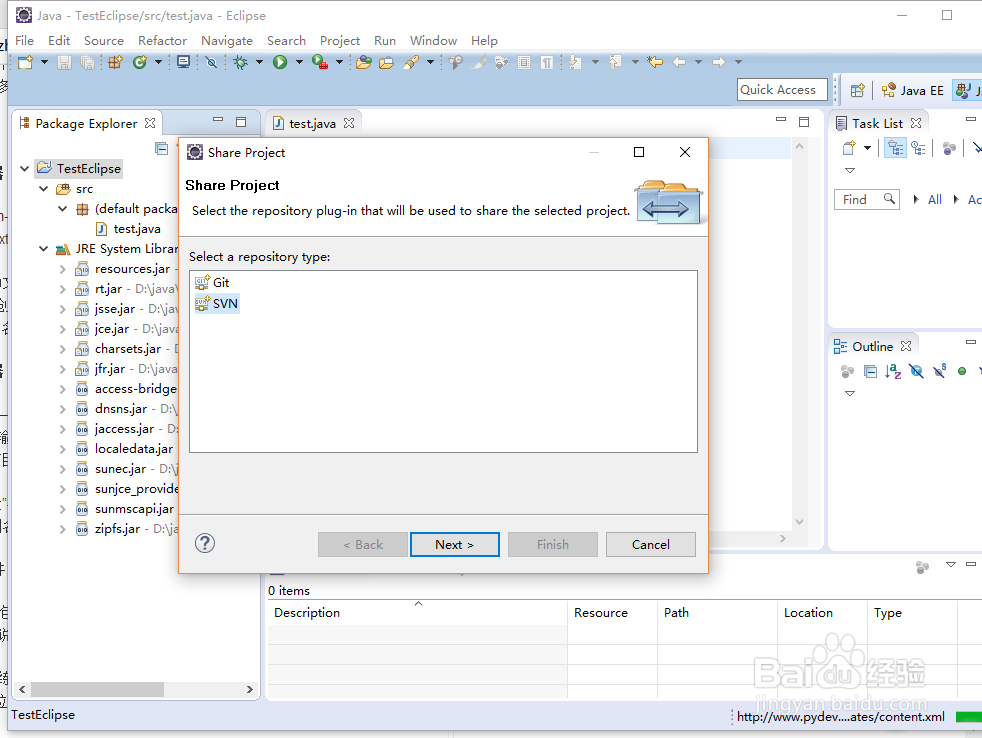Click the Open Type toolbar icon
982x738 pixels.
click(x=364, y=62)
